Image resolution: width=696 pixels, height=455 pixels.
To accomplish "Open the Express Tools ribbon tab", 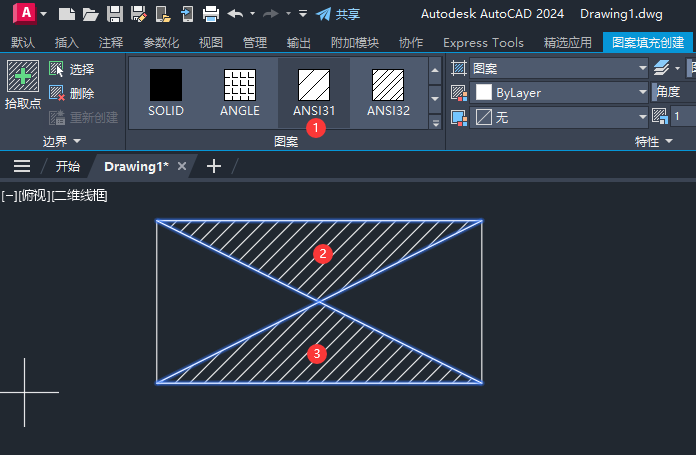I will tap(483, 43).
